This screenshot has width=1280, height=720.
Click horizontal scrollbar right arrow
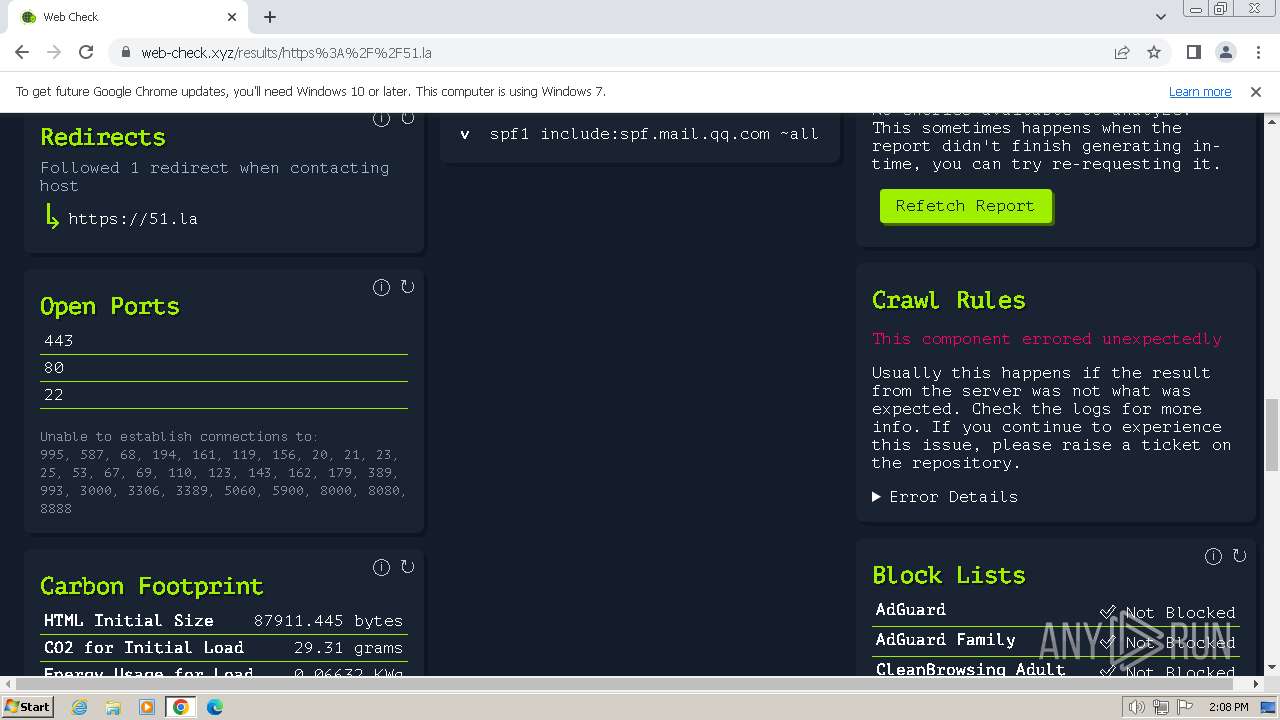click(x=1257, y=684)
